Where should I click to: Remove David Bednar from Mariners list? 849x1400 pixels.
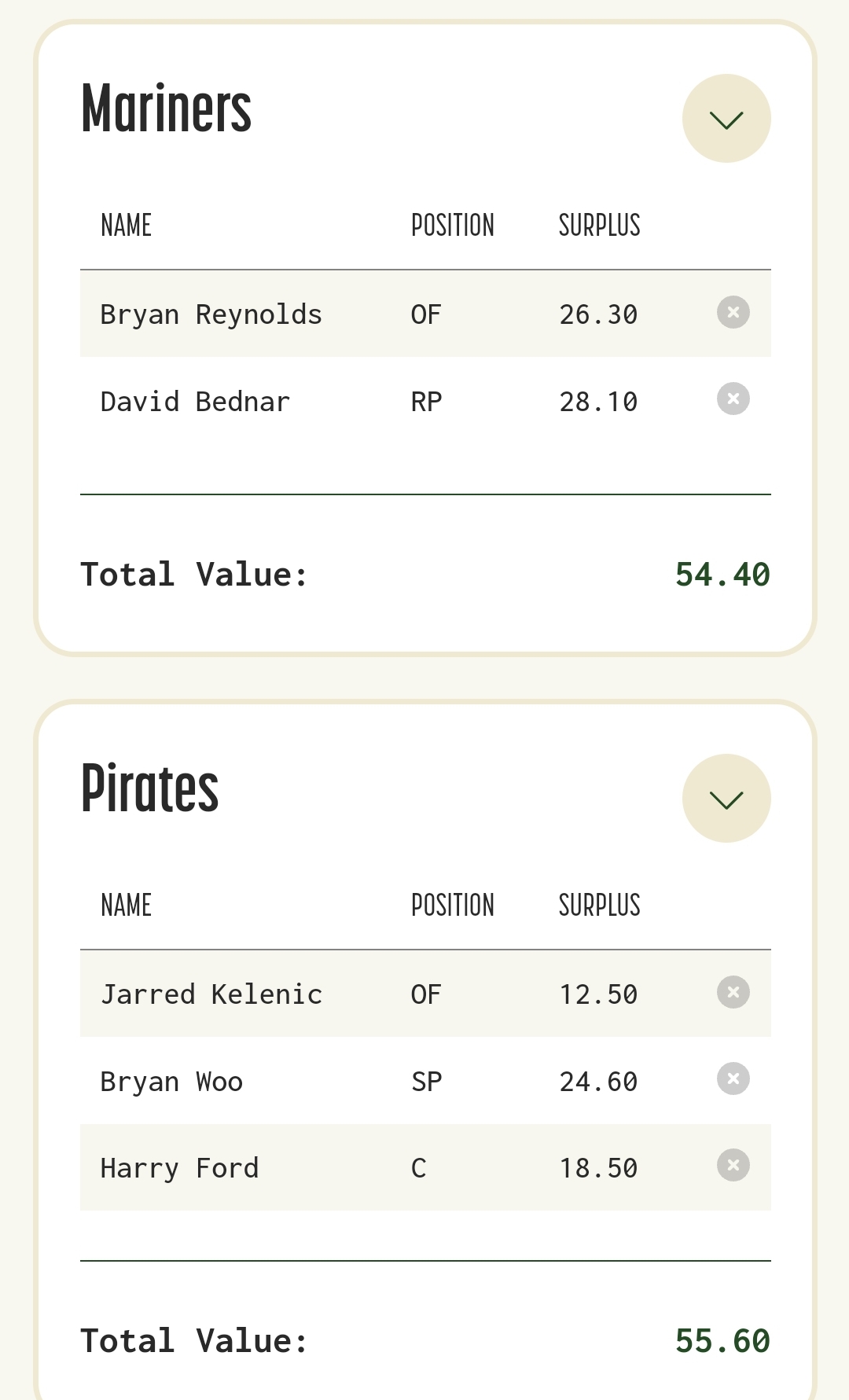tap(733, 399)
